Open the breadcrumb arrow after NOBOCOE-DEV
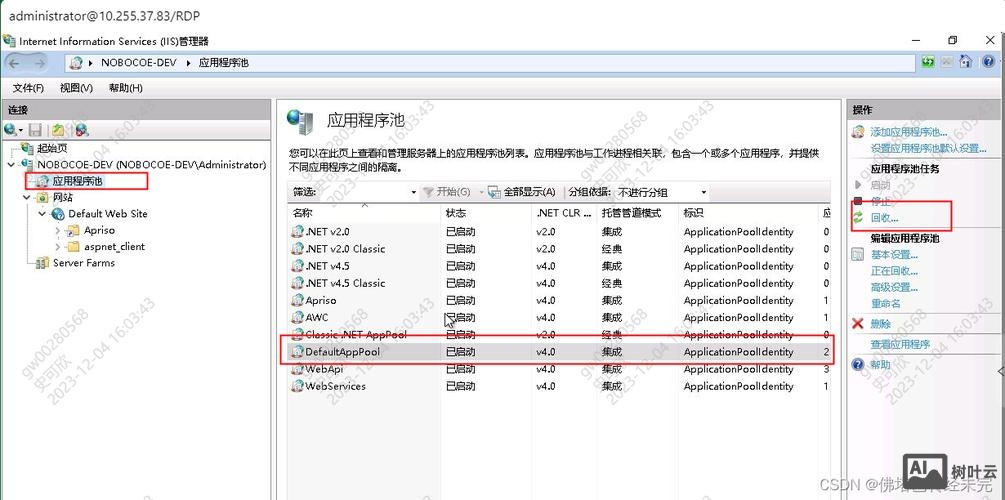This screenshot has width=1005, height=500. pos(189,63)
